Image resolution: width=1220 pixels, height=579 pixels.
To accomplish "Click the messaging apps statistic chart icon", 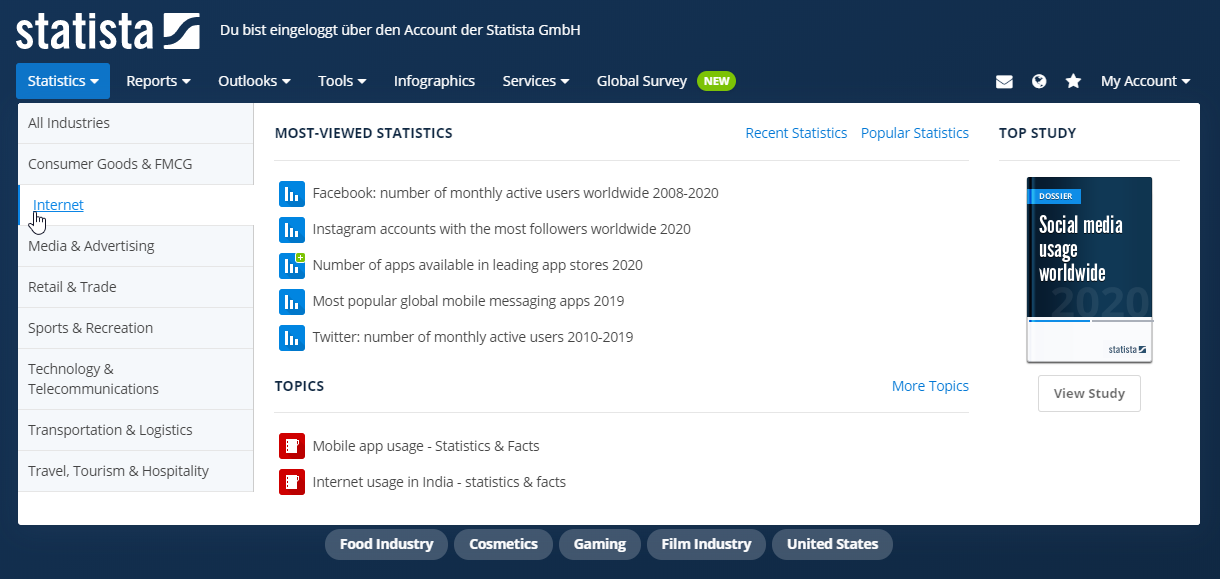I will [x=291, y=302].
